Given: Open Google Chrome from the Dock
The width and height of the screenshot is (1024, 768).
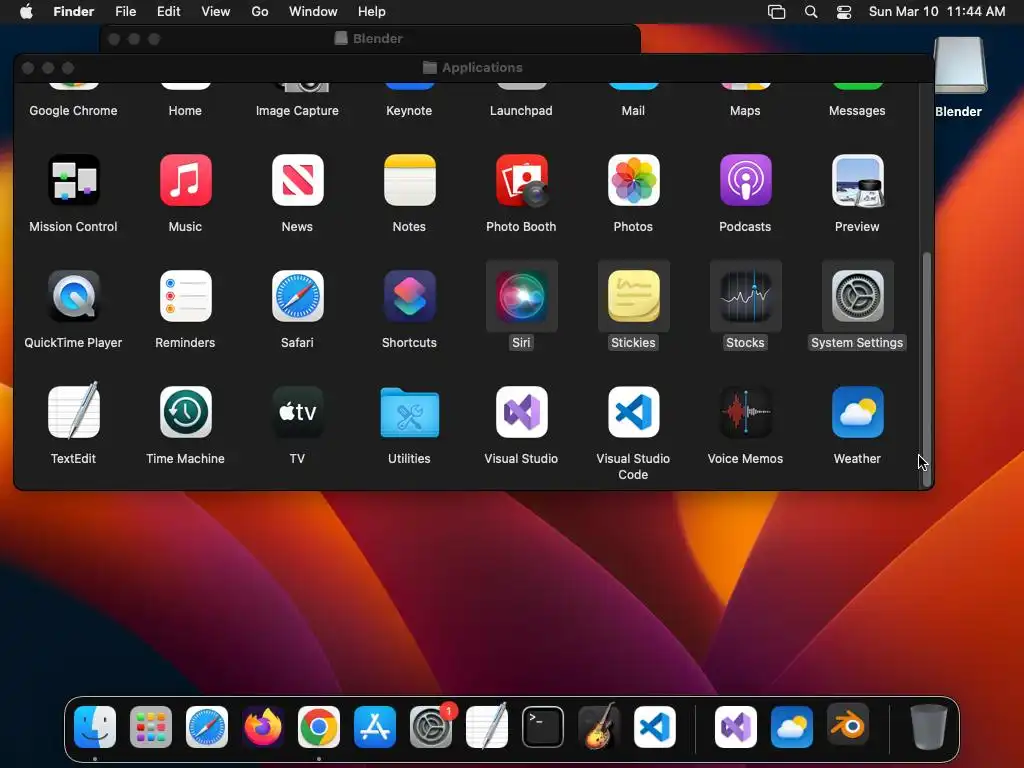Looking at the screenshot, I should tap(319, 727).
